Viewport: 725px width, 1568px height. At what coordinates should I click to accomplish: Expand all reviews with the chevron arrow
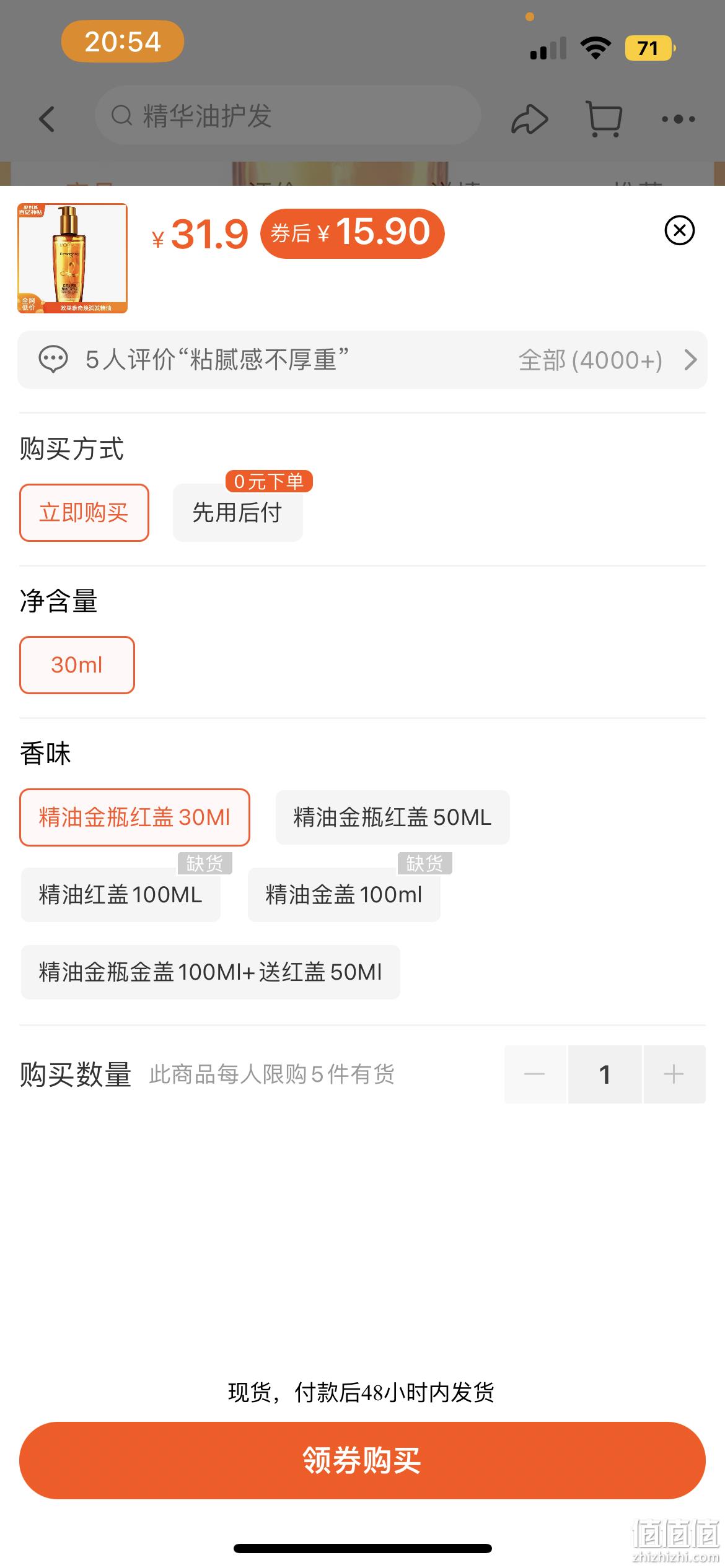point(690,360)
